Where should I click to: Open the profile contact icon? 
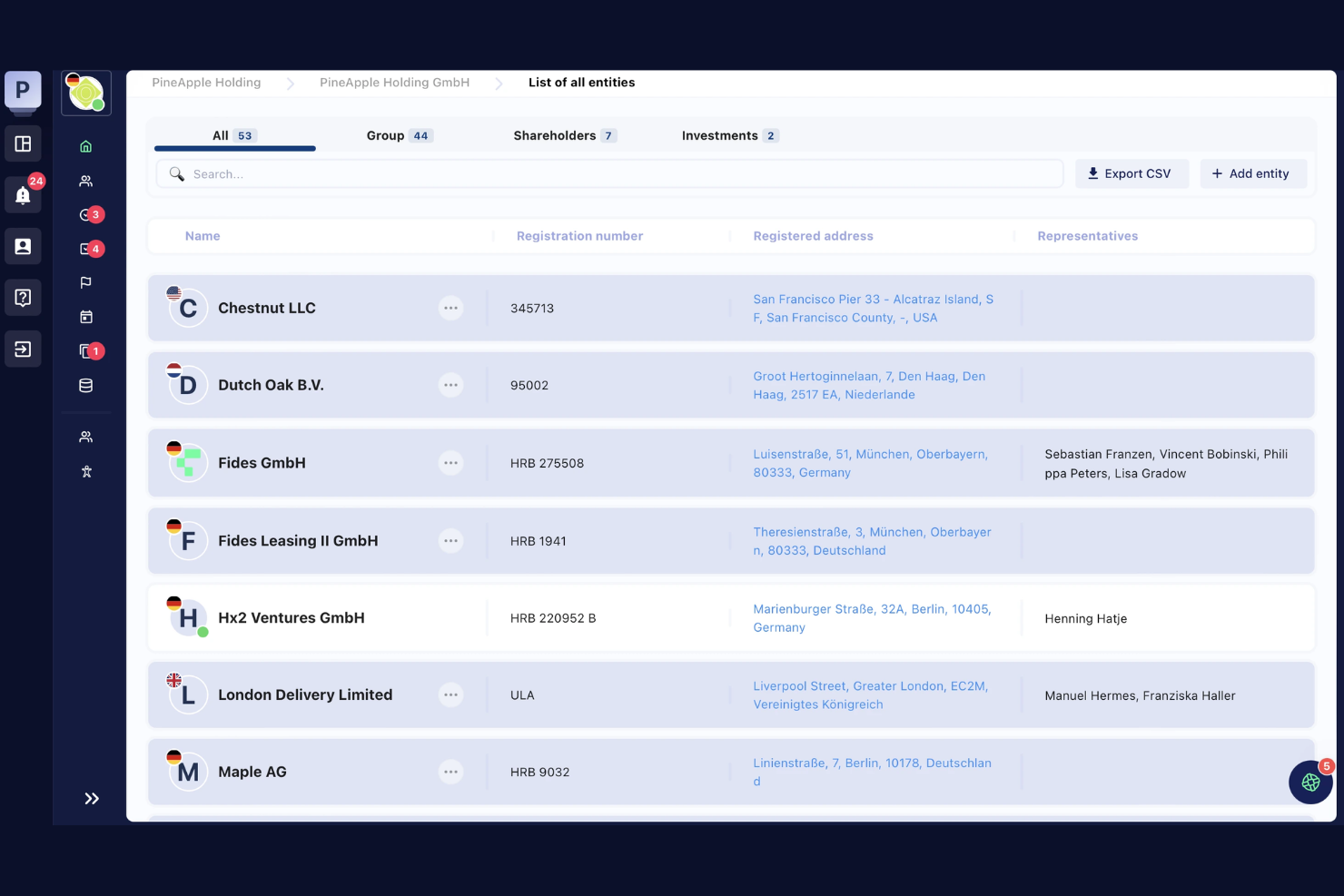click(23, 246)
